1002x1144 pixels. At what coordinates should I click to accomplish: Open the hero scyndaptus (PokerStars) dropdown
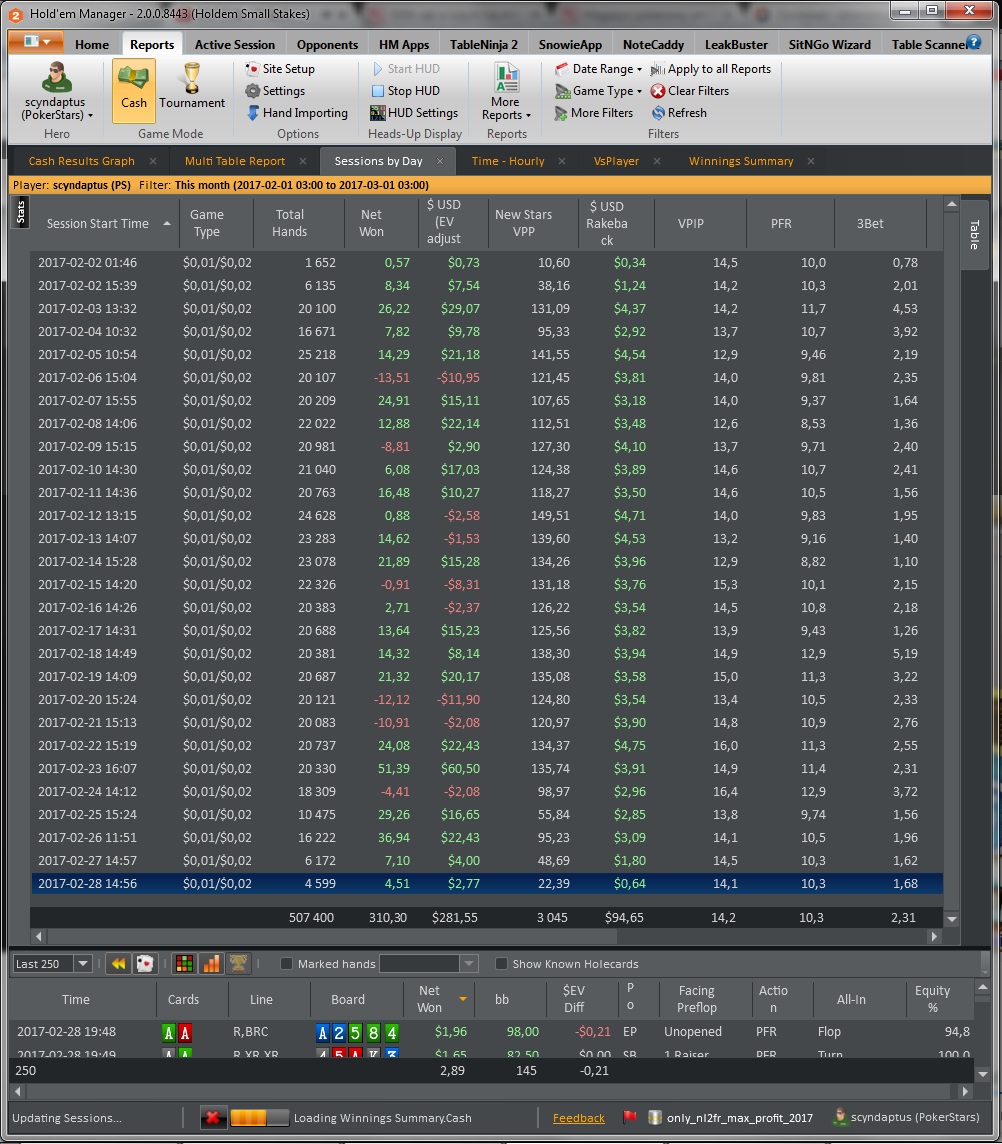(x=57, y=109)
